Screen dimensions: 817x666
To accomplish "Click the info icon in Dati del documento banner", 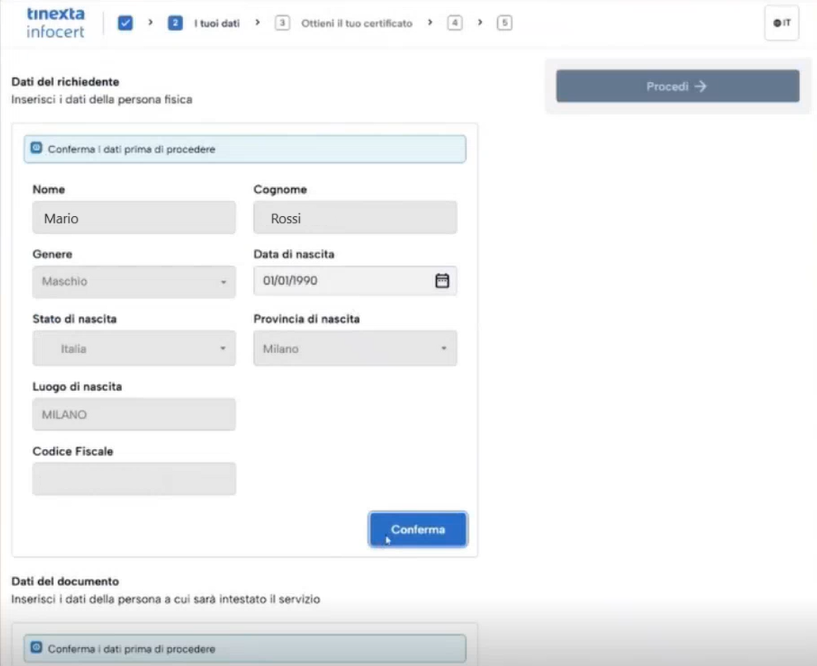I will [37, 648].
